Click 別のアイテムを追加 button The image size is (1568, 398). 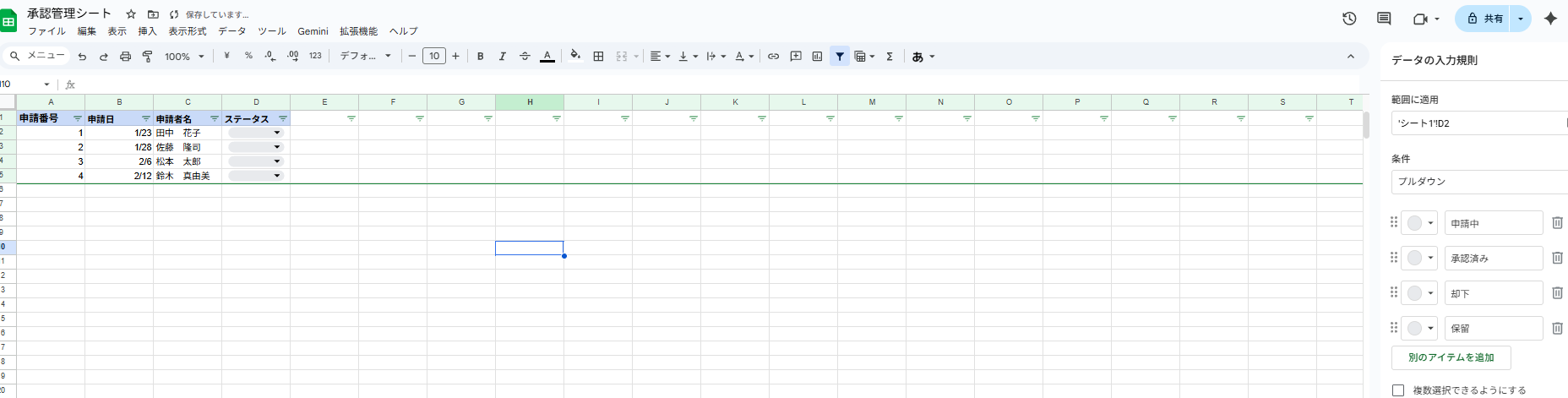pyautogui.click(x=1451, y=357)
